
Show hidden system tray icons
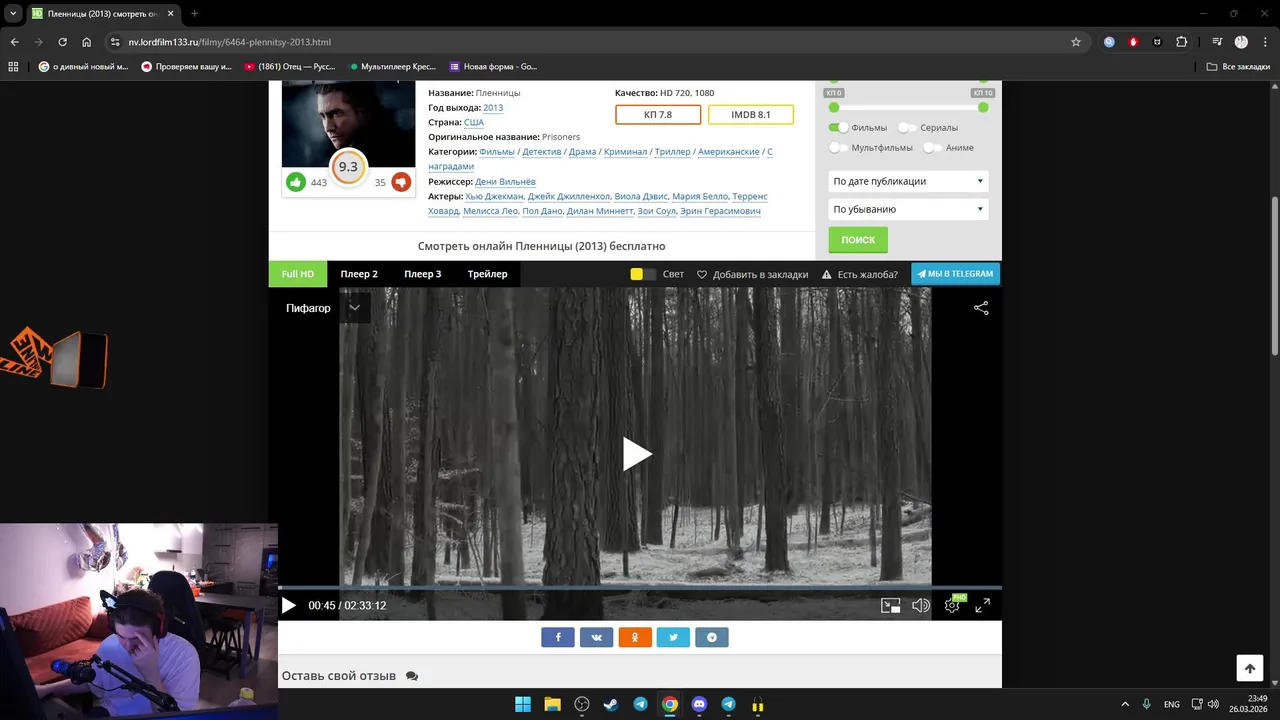(1124, 704)
